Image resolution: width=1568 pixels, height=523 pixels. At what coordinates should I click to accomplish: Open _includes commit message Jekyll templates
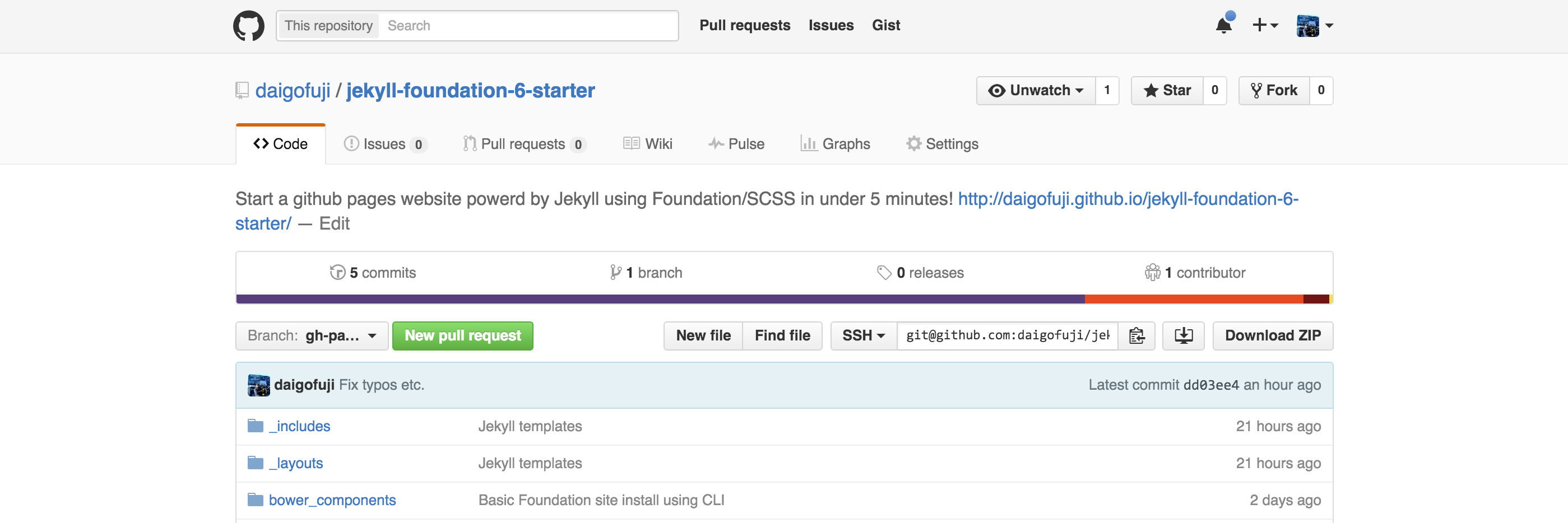click(x=530, y=426)
